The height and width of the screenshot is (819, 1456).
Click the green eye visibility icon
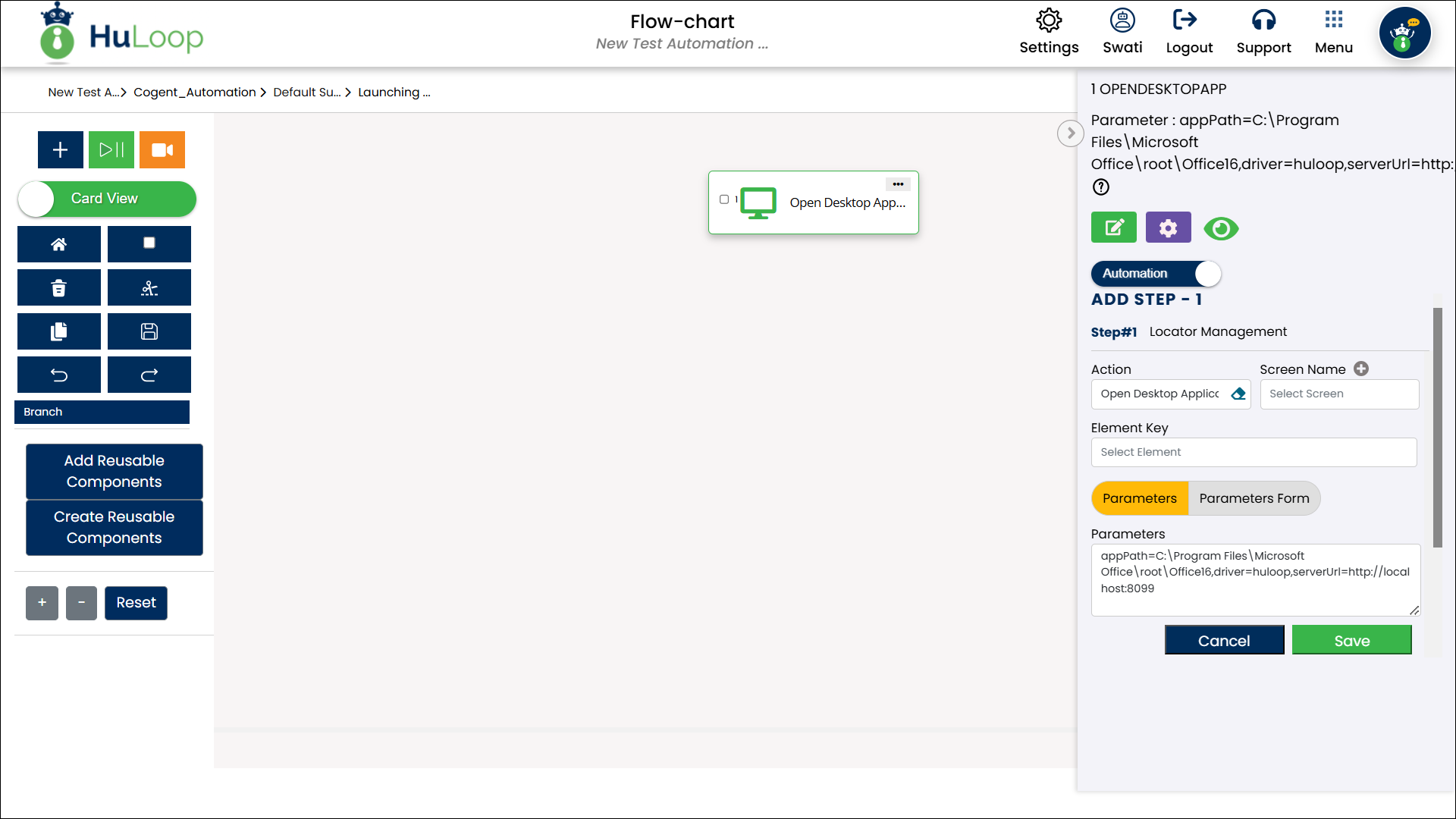coord(1221,228)
